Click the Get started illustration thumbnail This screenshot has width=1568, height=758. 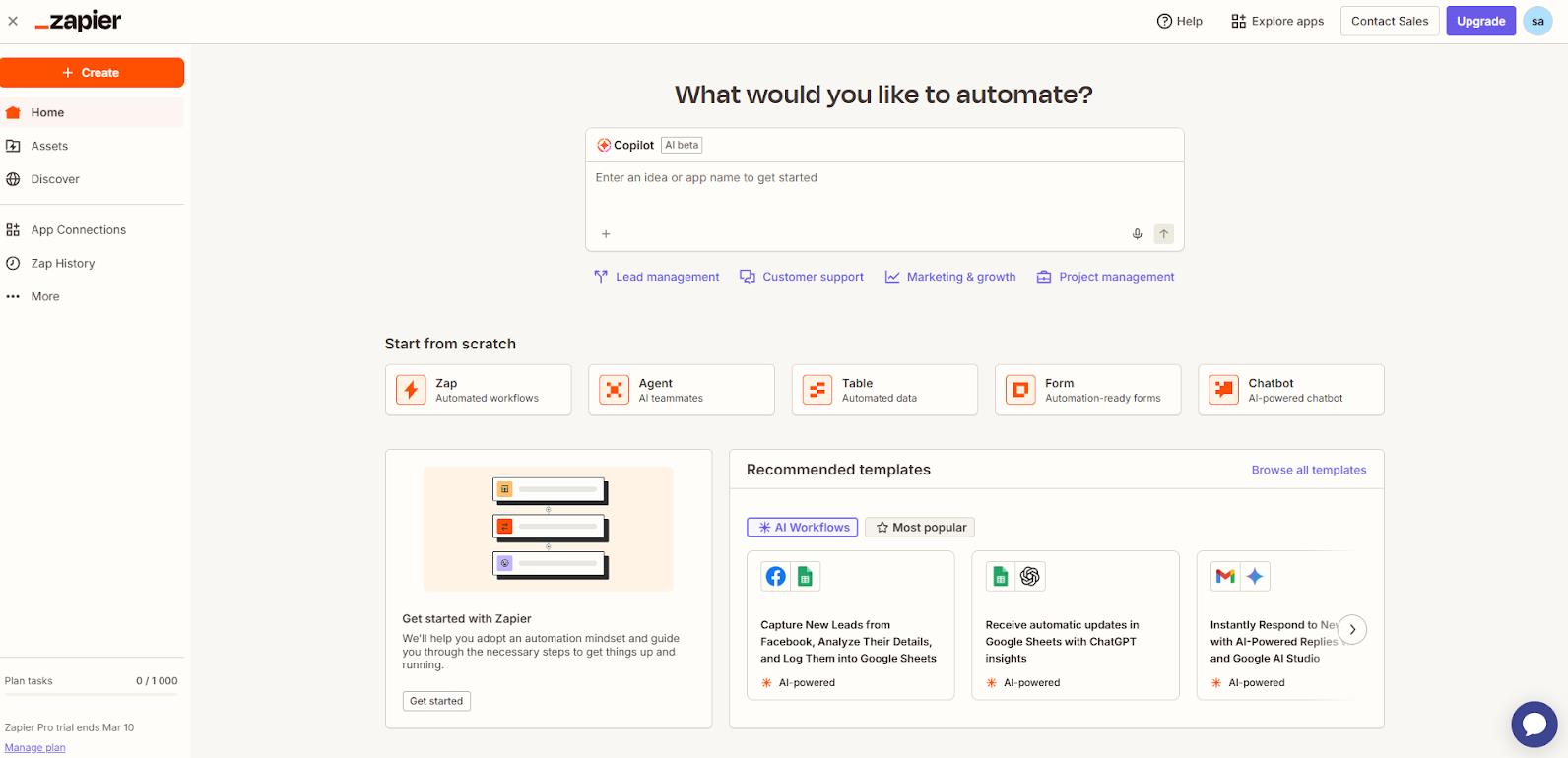click(x=549, y=529)
